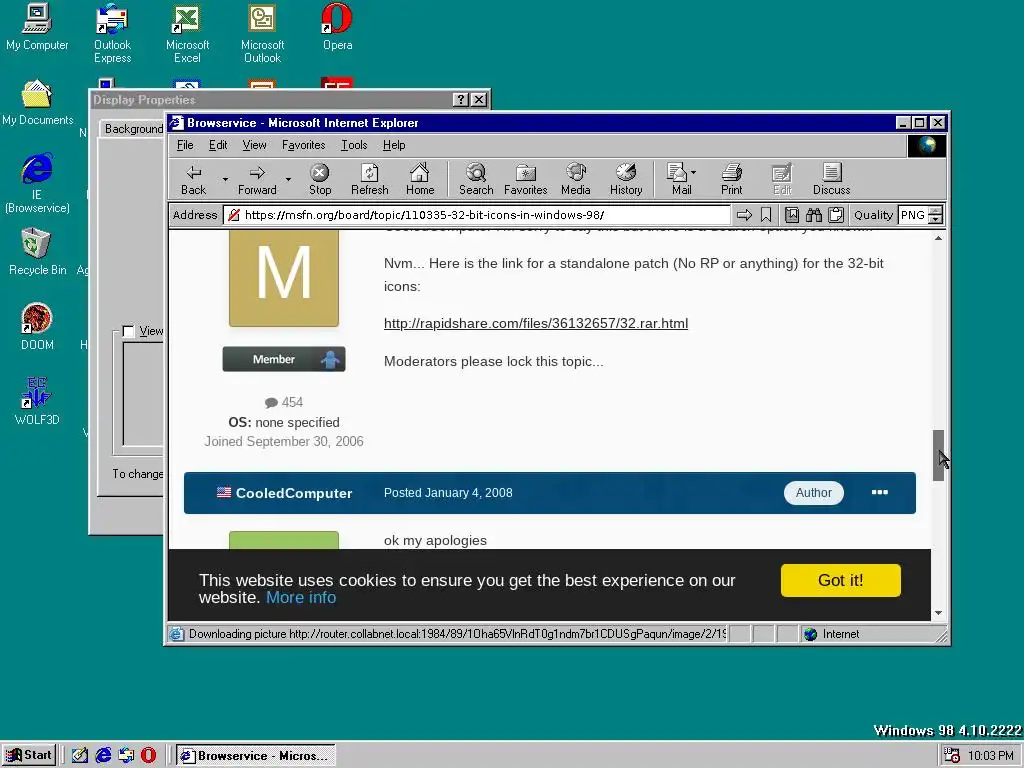
Task: Open CooledComputer's profile name link
Action: tap(294, 493)
